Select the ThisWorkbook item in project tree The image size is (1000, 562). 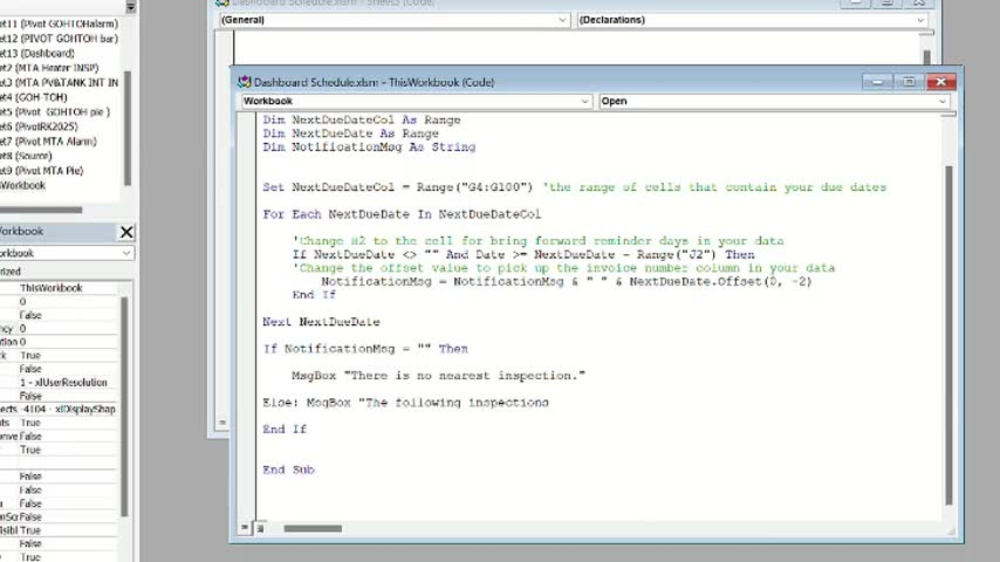(x=23, y=185)
